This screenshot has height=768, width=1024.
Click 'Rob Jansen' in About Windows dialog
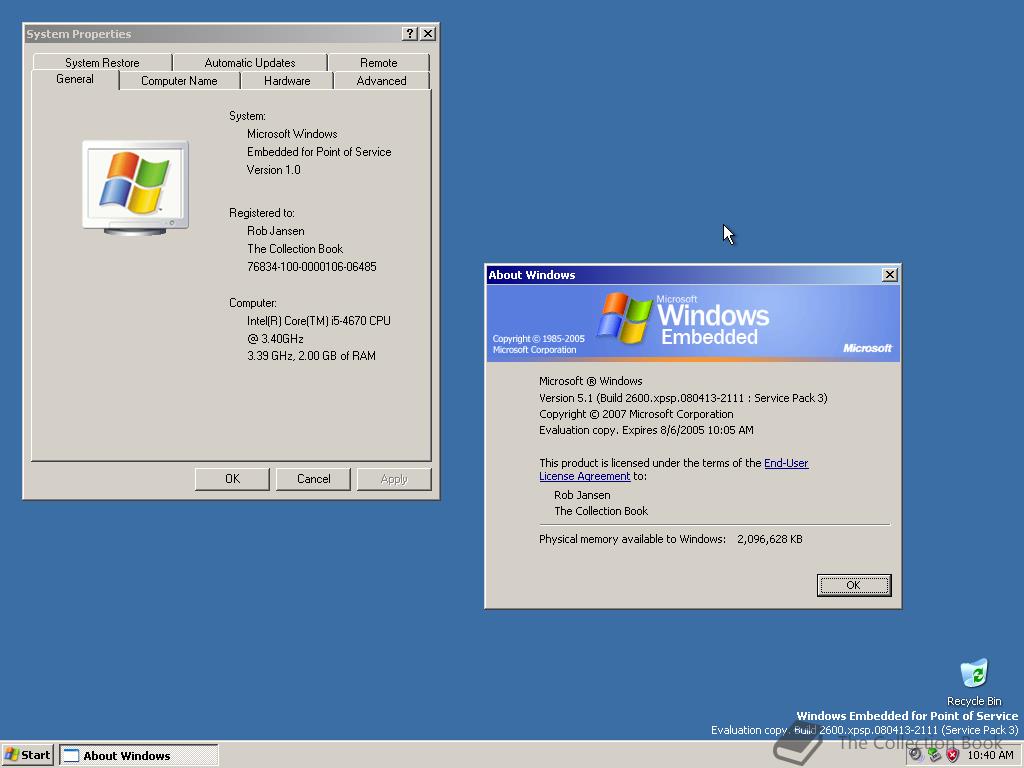[583, 495]
